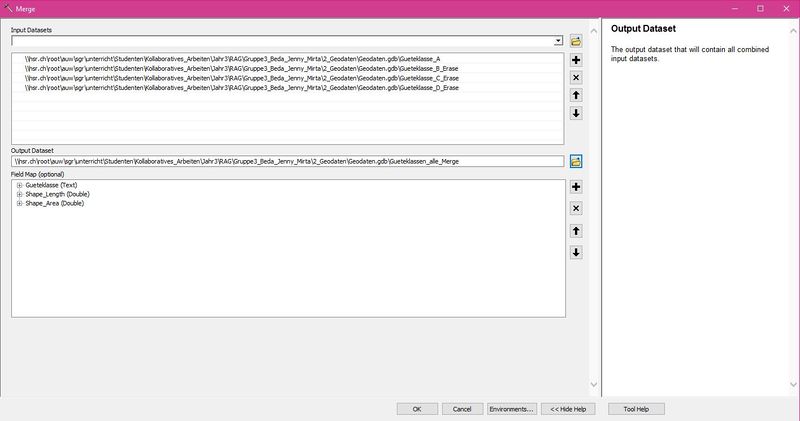Expand the Gueteklasse (Text) field

click(19, 185)
